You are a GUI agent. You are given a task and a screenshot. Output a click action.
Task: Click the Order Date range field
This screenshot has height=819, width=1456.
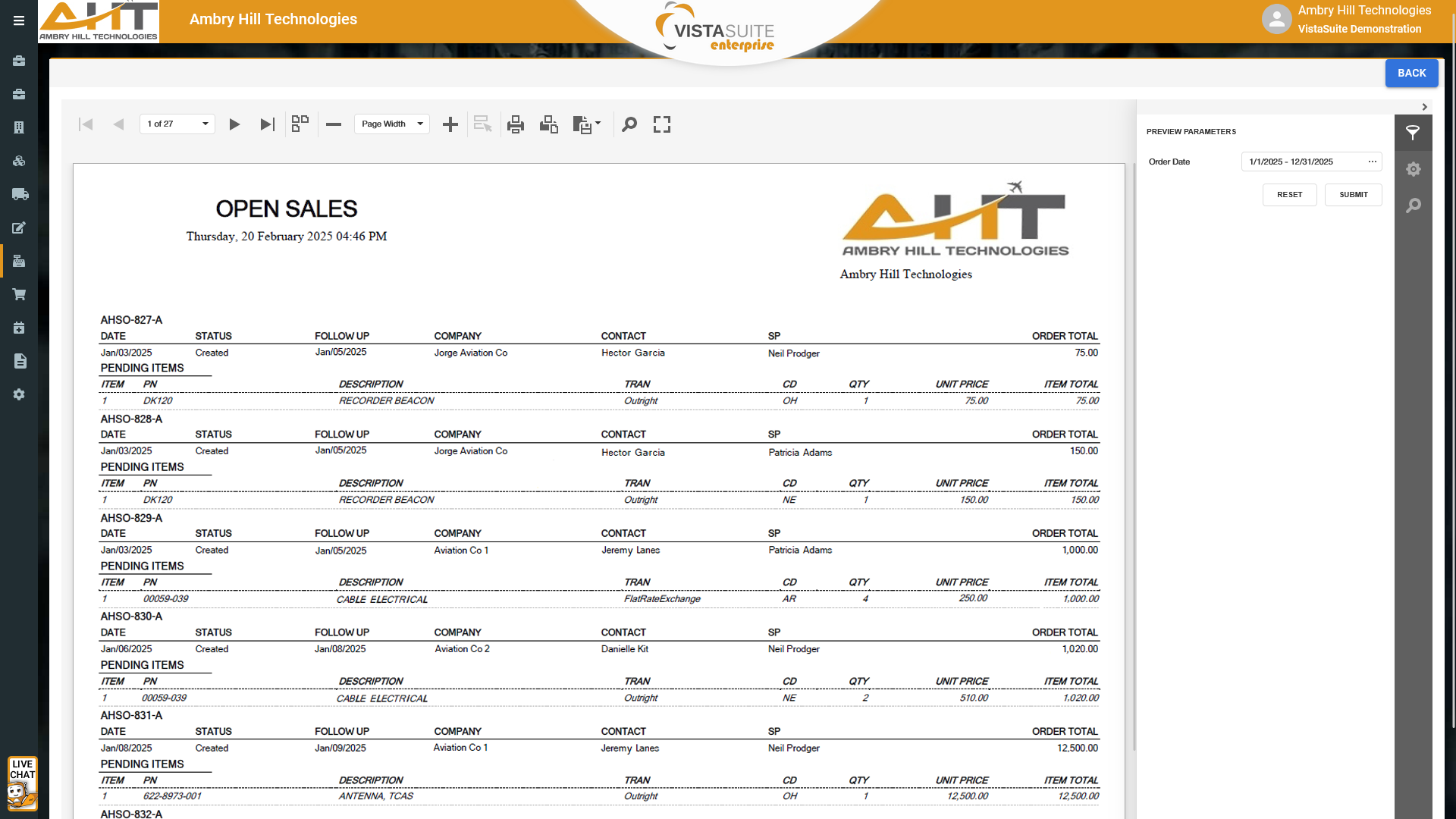[x=1303, y=162]
